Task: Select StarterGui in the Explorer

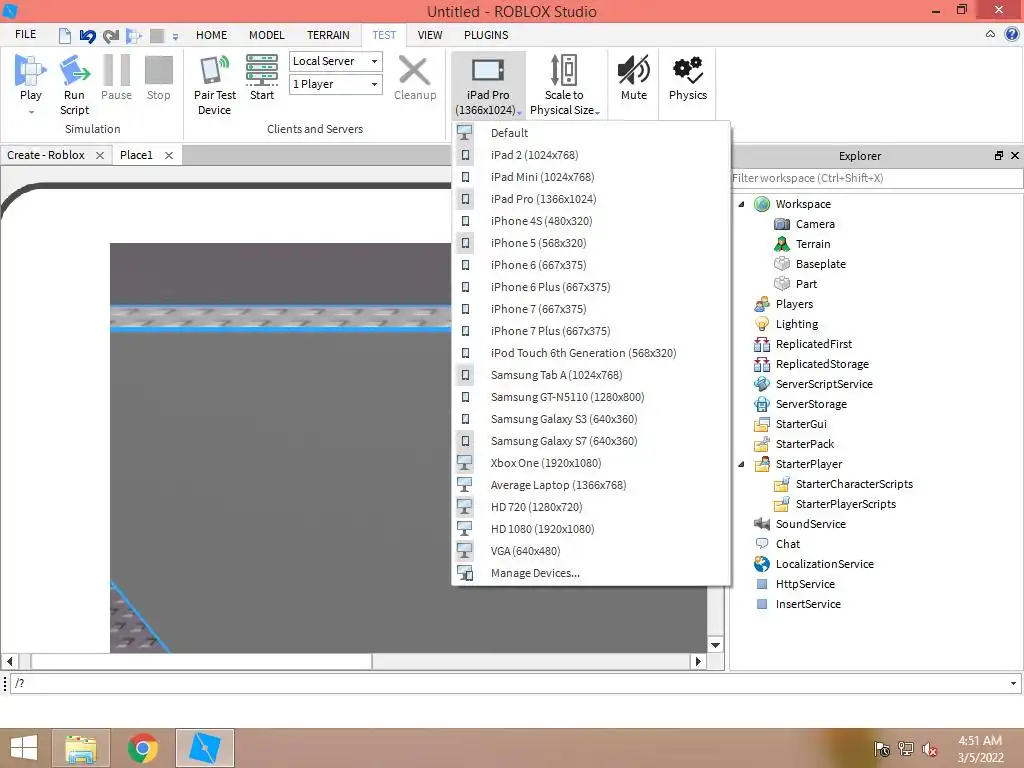Action: click(801, 424)
